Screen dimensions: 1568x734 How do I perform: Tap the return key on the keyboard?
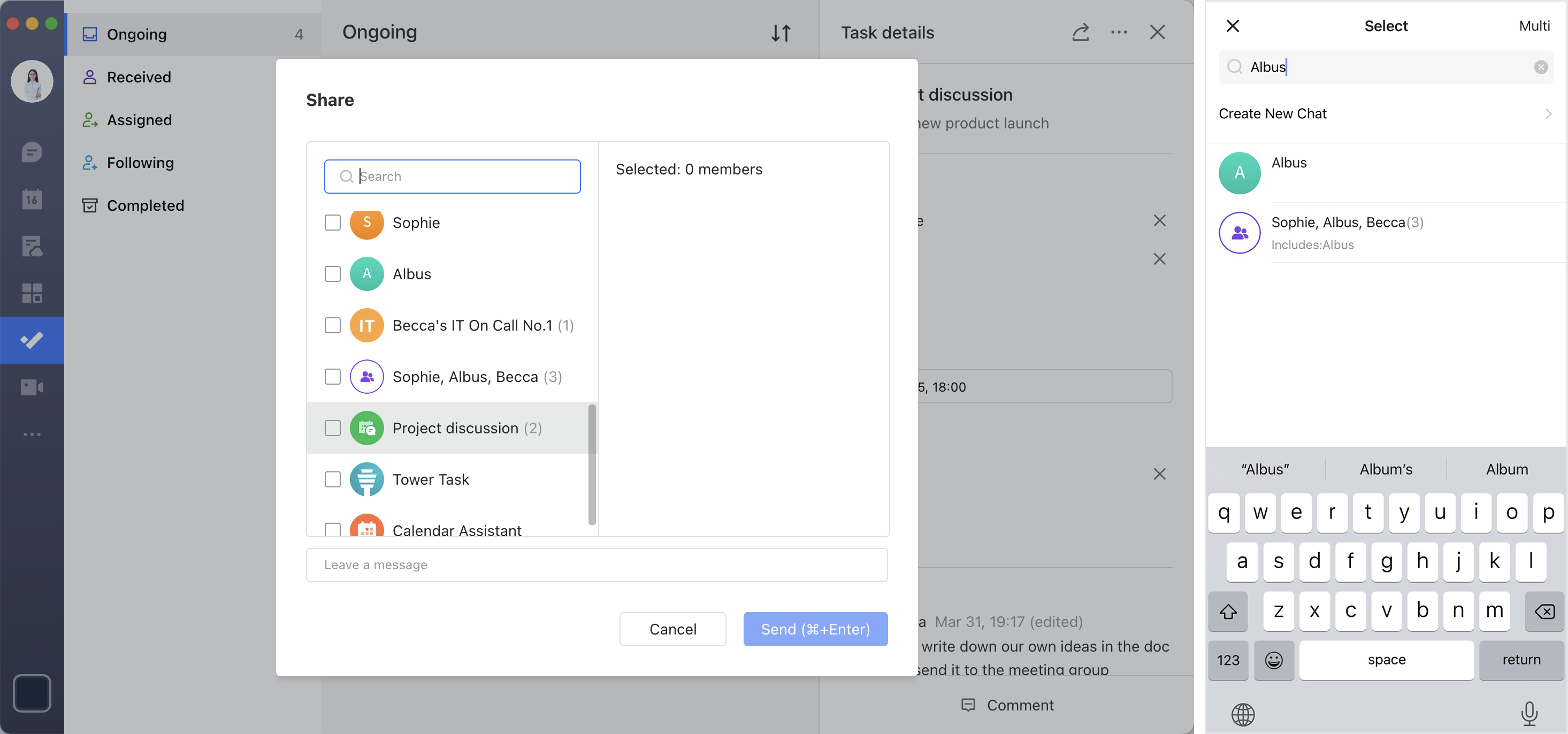coord(1521,660)
